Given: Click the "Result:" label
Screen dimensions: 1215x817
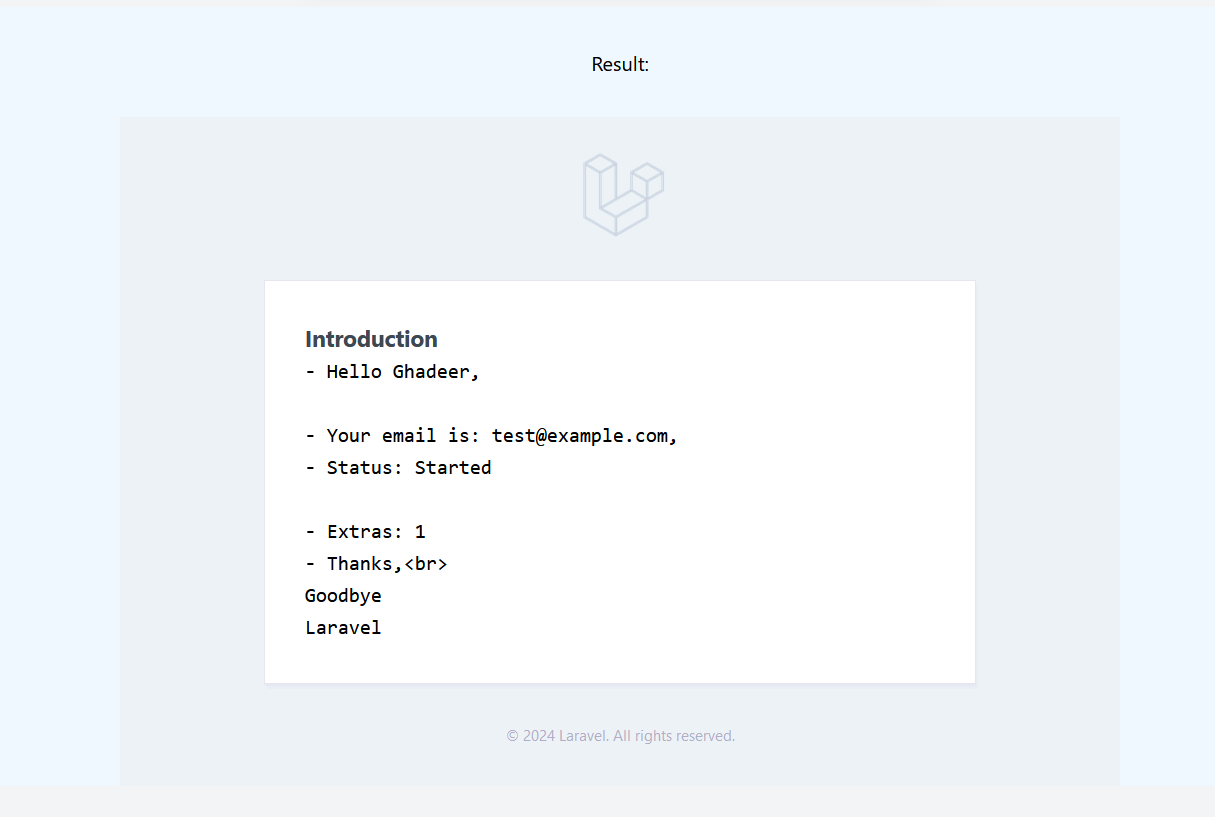Looking at the screenshot, I should click(620, 65).
